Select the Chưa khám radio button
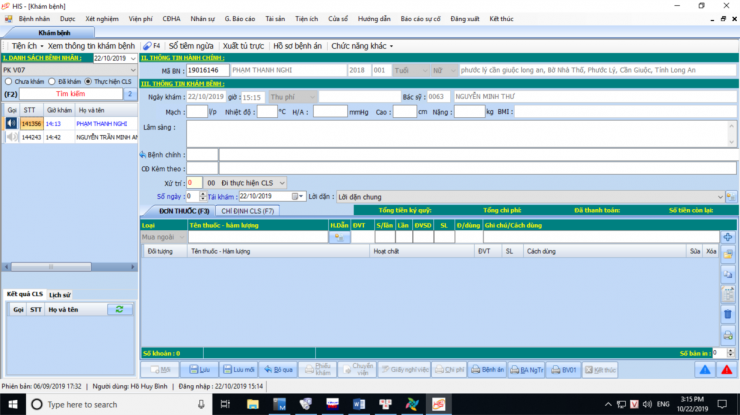 tap(7, 81)
